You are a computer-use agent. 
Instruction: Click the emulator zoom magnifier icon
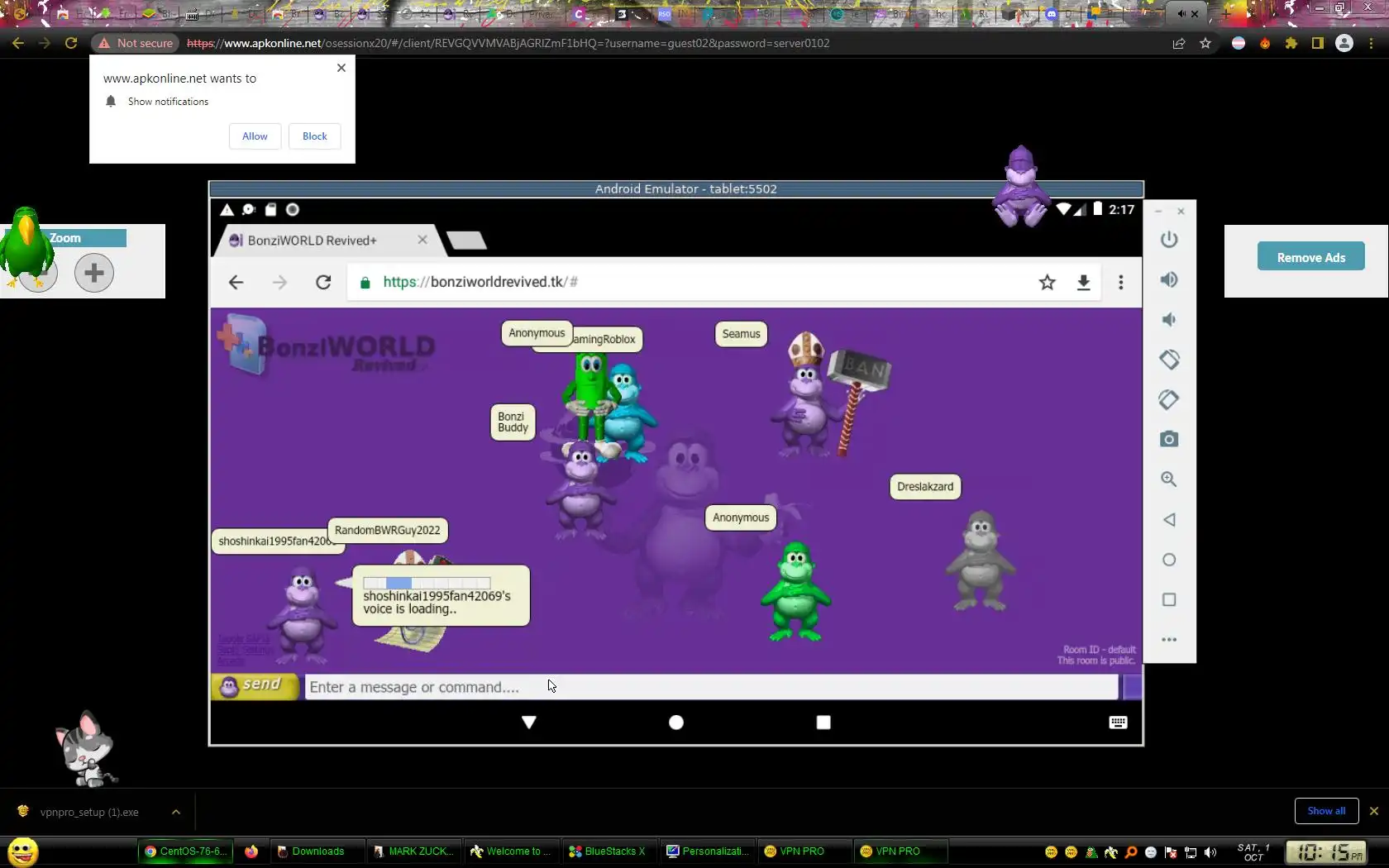tap(1168, 479)
